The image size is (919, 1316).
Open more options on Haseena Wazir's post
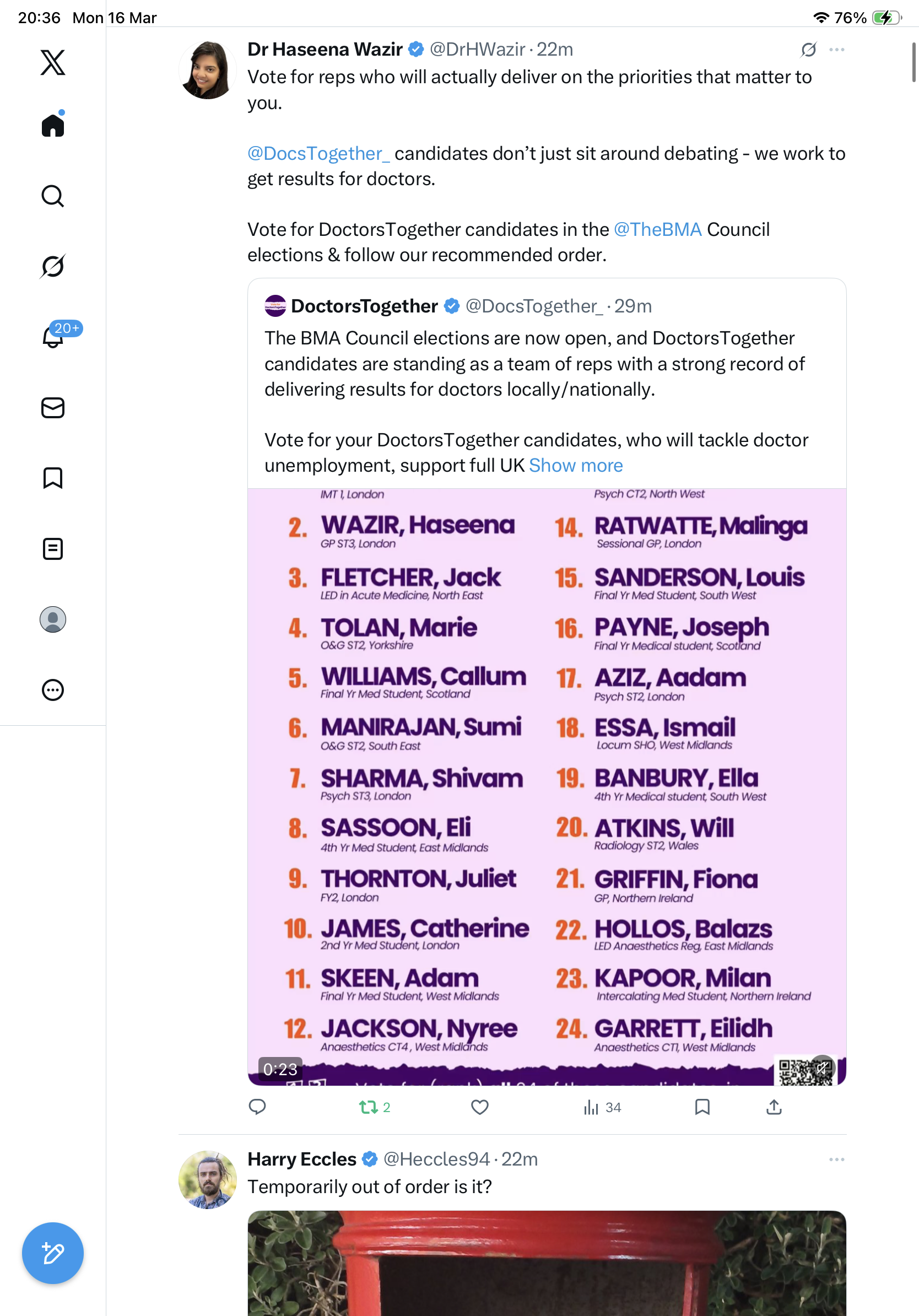click(836, 50)
